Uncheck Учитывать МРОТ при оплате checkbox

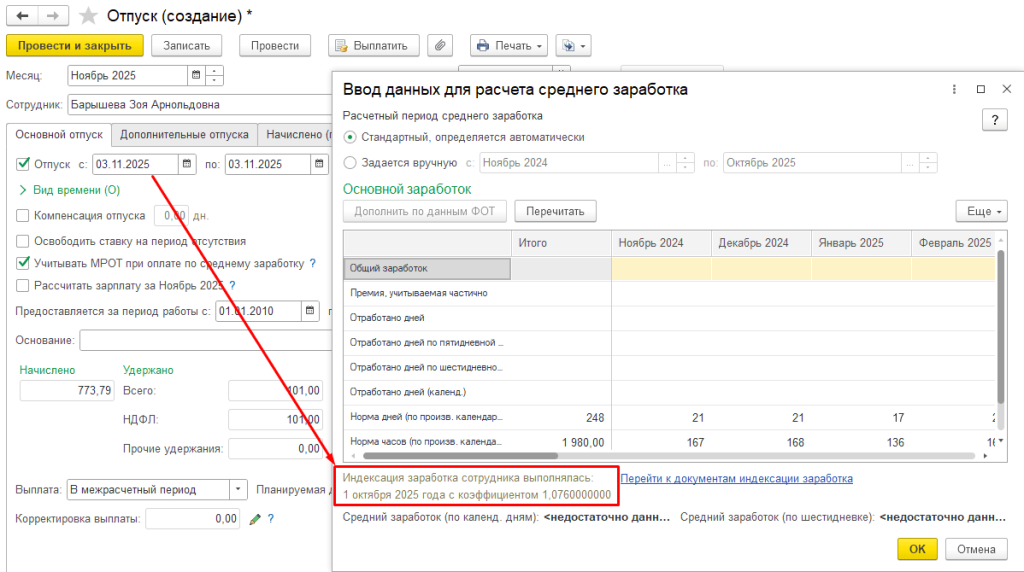(23, 263)
